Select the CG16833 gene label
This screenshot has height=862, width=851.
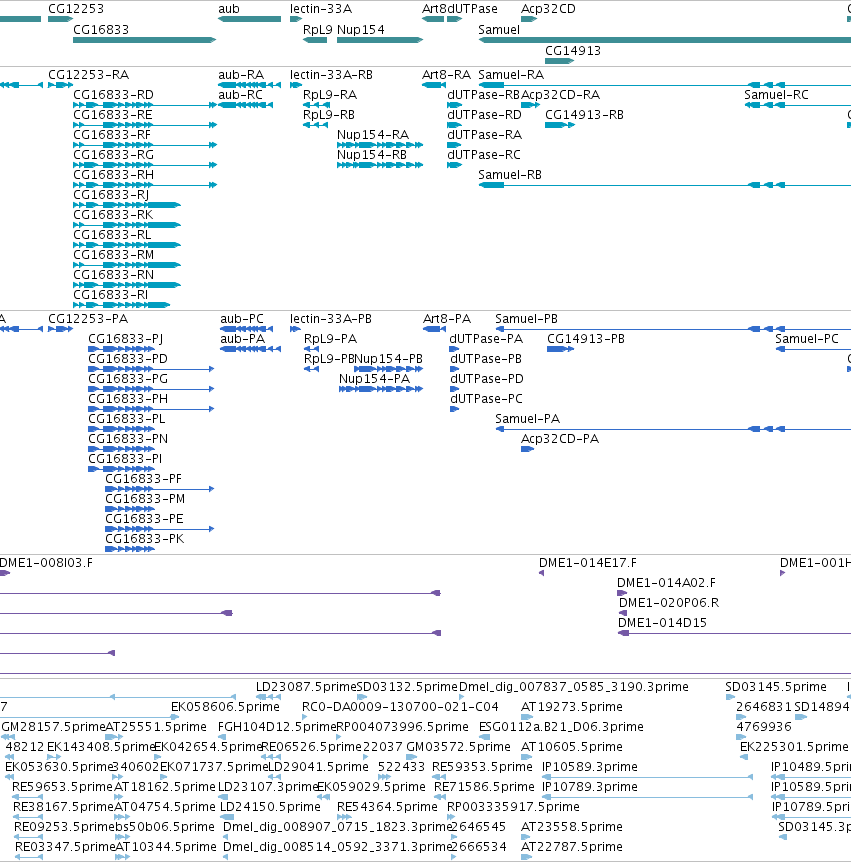point(101,30)
